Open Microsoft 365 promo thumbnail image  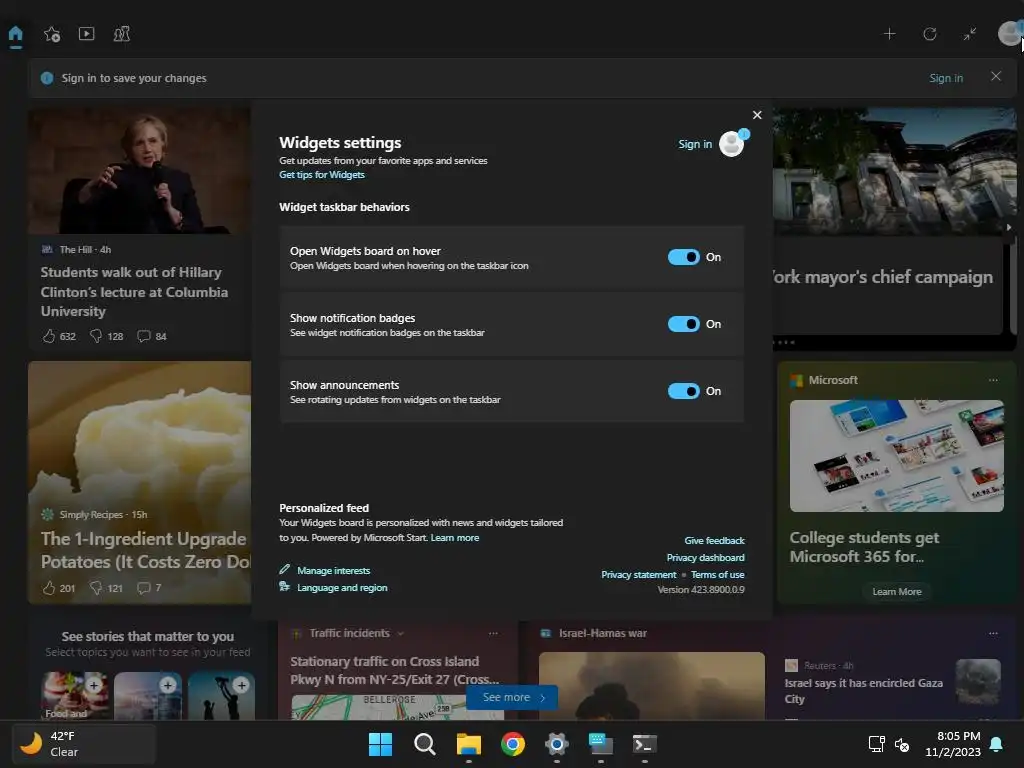click(x=897, y=456)
